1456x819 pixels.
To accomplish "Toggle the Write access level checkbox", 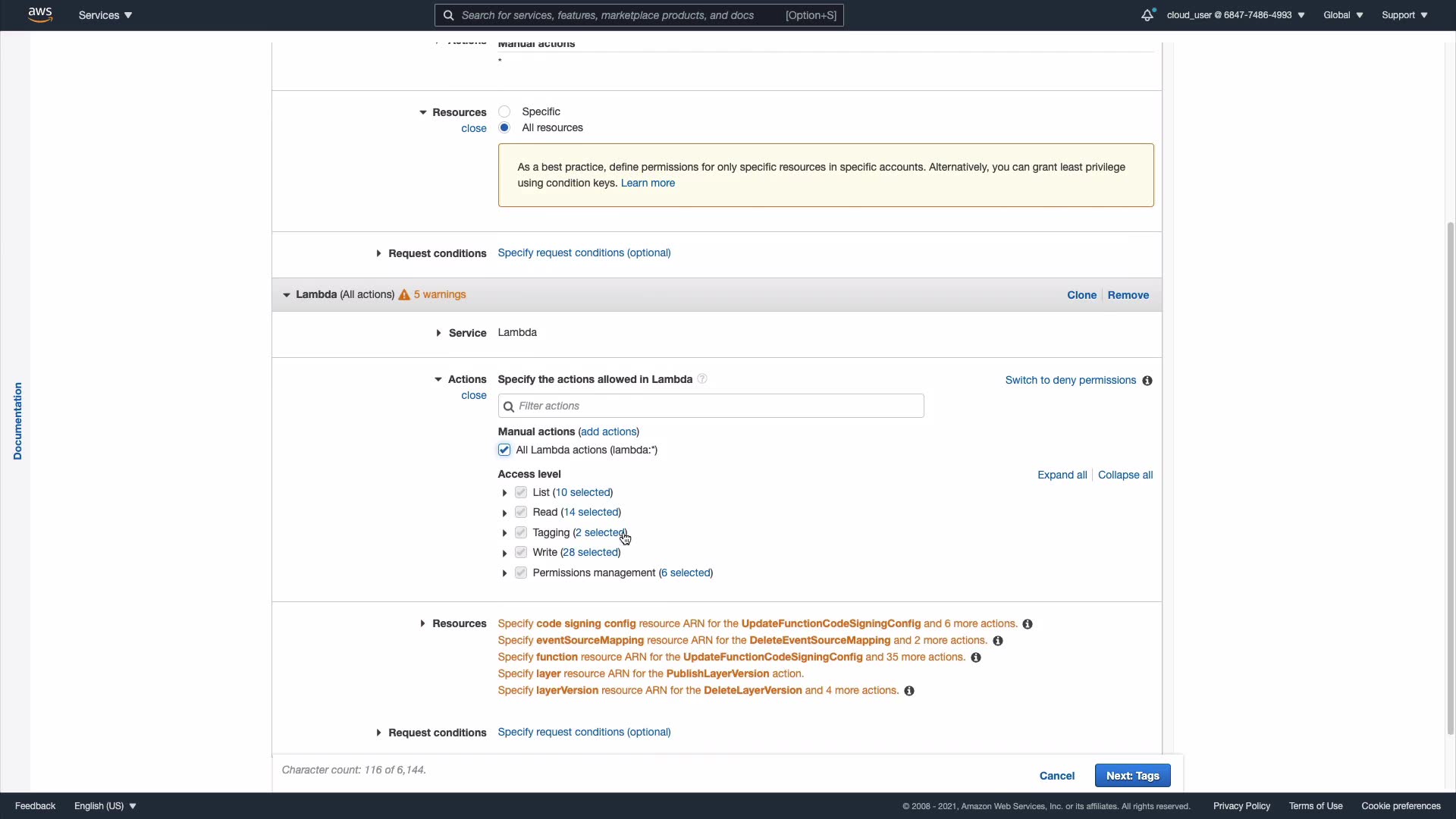I will pos(521,552).
